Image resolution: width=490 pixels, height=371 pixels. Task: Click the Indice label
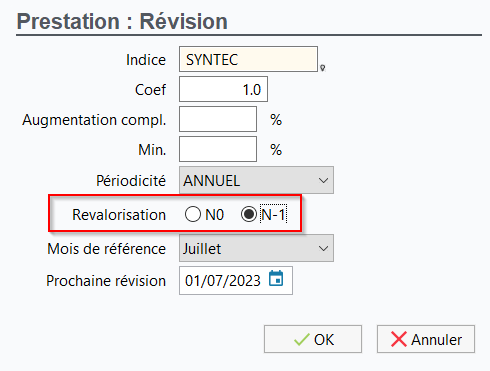(146, 60)
